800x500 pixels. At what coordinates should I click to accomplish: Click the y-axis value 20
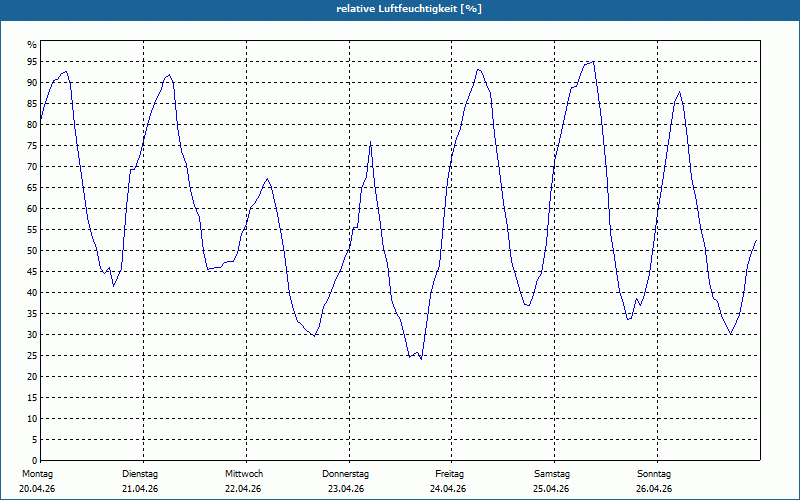(32, 377)
